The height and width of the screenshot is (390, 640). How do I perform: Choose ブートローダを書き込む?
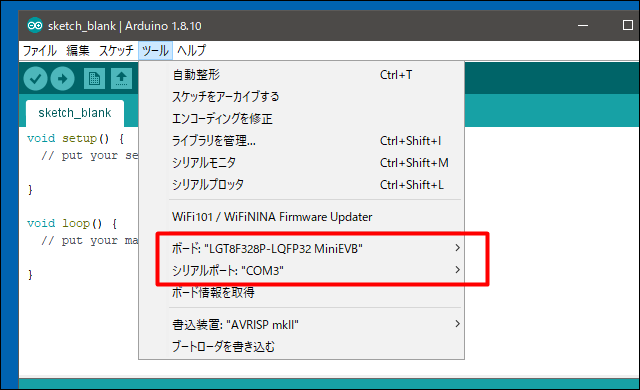pyautogui.click(x=301, y=347)
